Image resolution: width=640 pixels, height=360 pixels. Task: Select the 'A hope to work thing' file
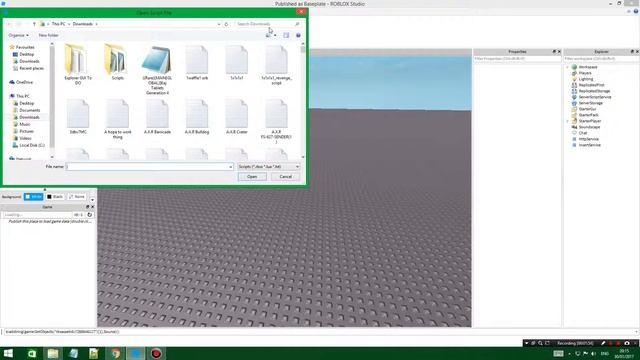pyautogui.click(x=118, y=119)
